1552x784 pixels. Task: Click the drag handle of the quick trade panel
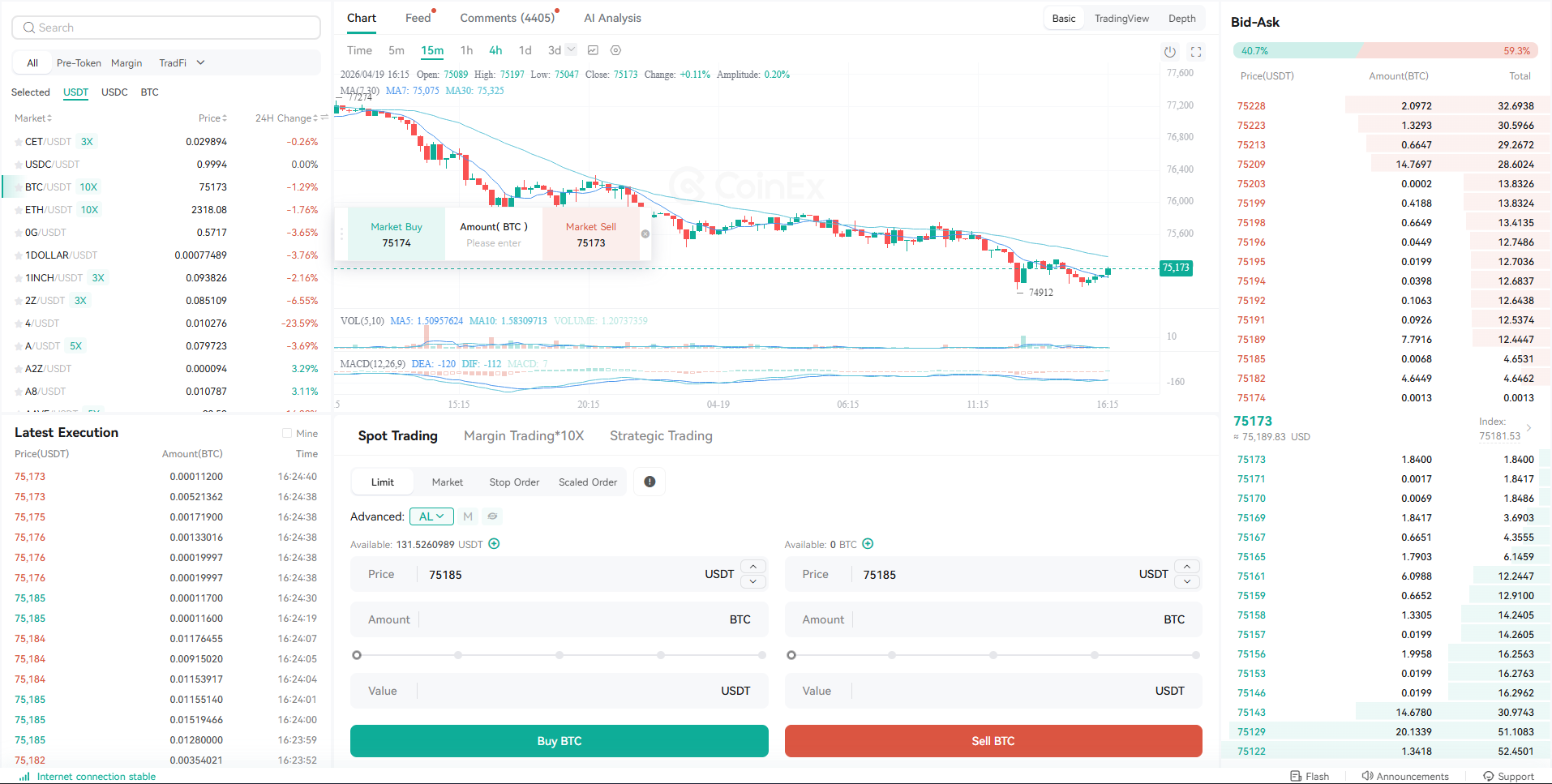click(341, 233)
